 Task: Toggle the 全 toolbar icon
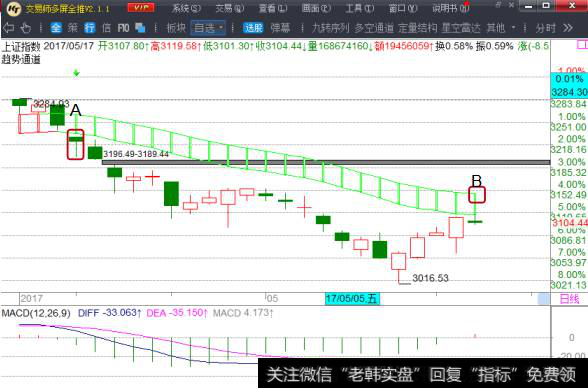56,28
